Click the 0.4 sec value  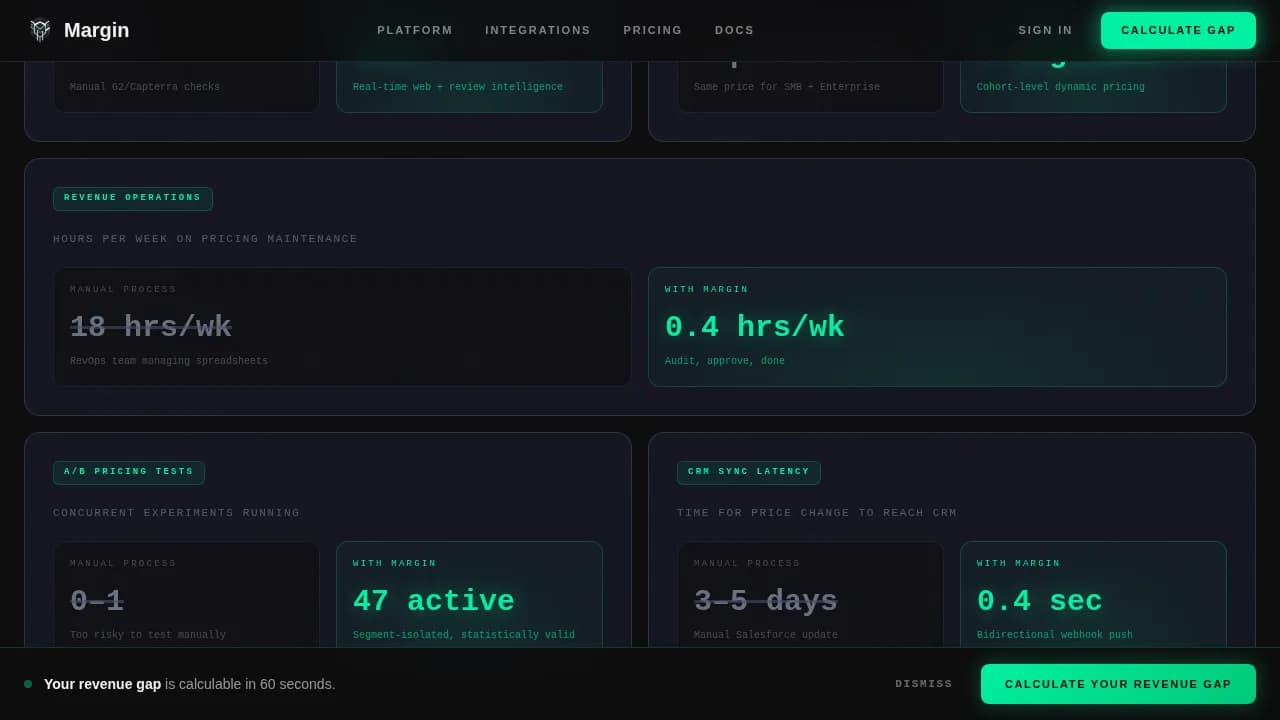click(1040, 601)
